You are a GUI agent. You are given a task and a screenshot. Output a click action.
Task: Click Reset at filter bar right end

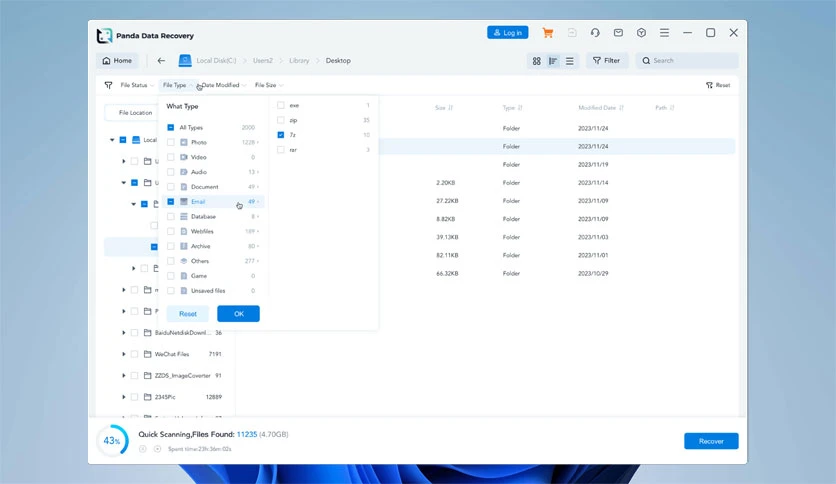tap(718, 85)
